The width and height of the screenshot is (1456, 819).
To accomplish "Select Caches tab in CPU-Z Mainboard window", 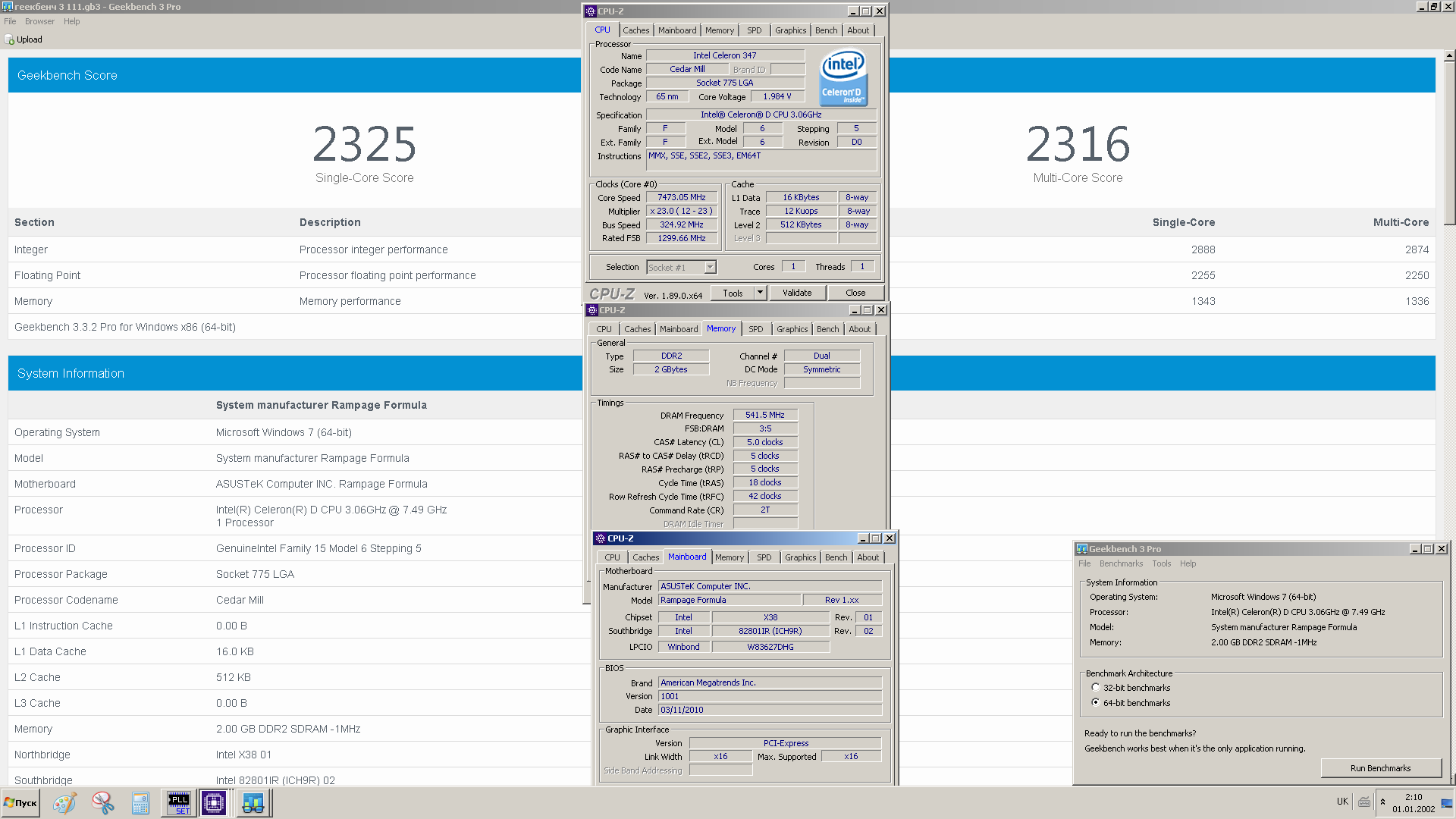I will (645, 557).
